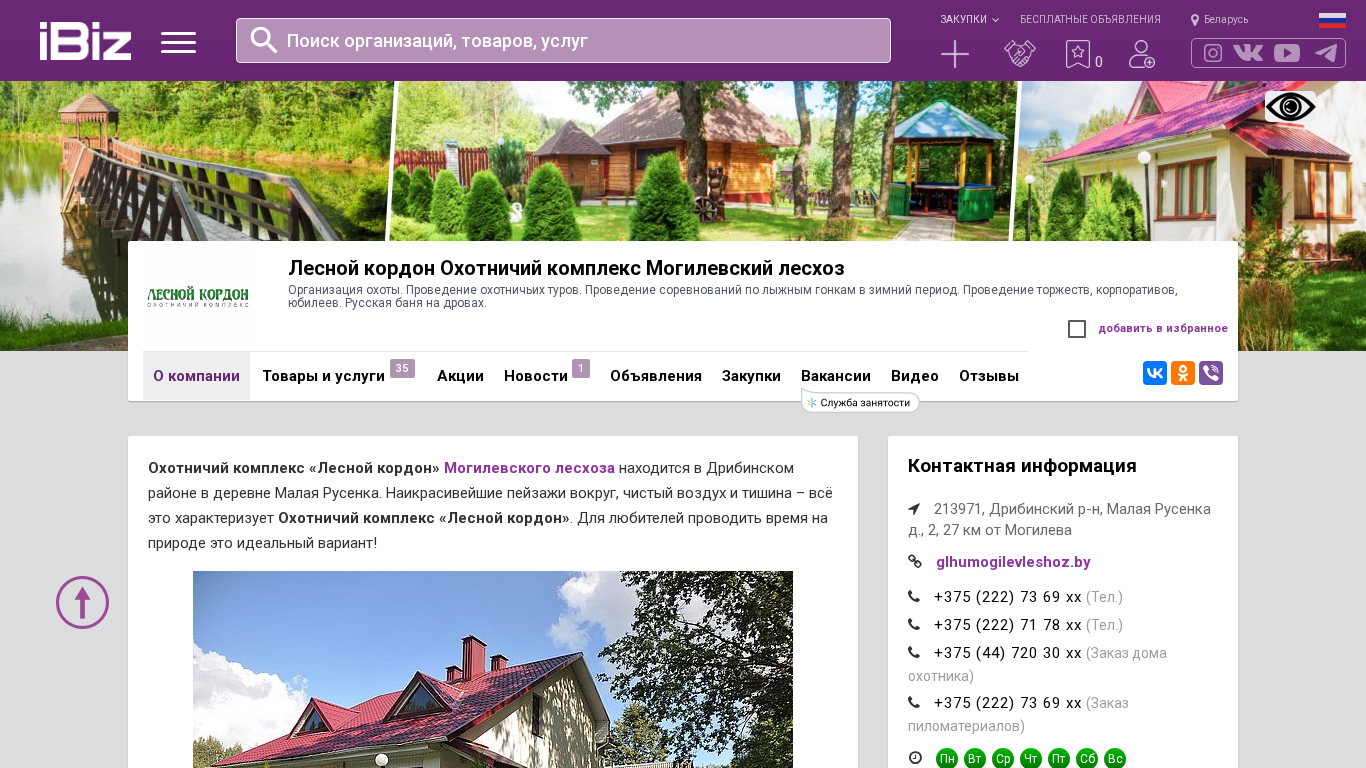This screenshot has height=768, width=1366.
Task: Change region from Беларусь
Action: click(1219, 20)
